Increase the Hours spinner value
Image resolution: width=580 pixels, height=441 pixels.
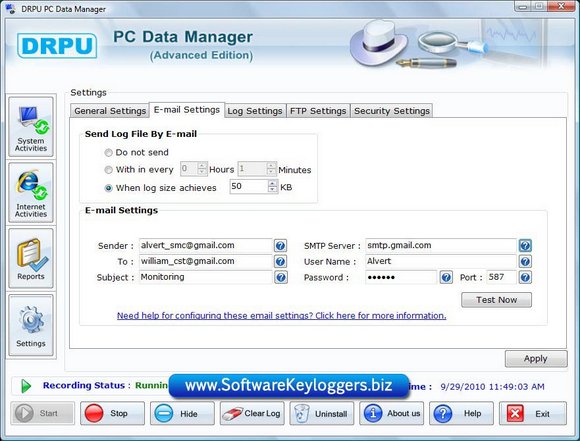pos(202,165)
